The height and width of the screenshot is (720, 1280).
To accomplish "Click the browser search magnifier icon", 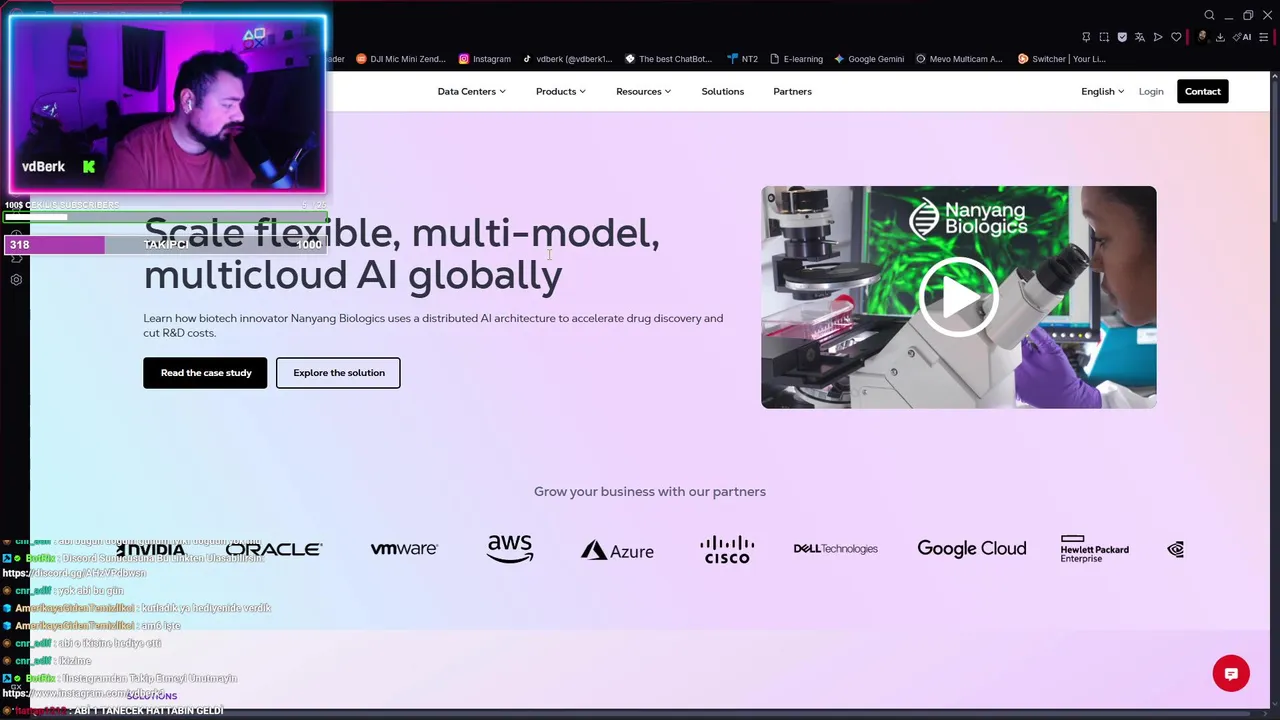I will 1209,15.
